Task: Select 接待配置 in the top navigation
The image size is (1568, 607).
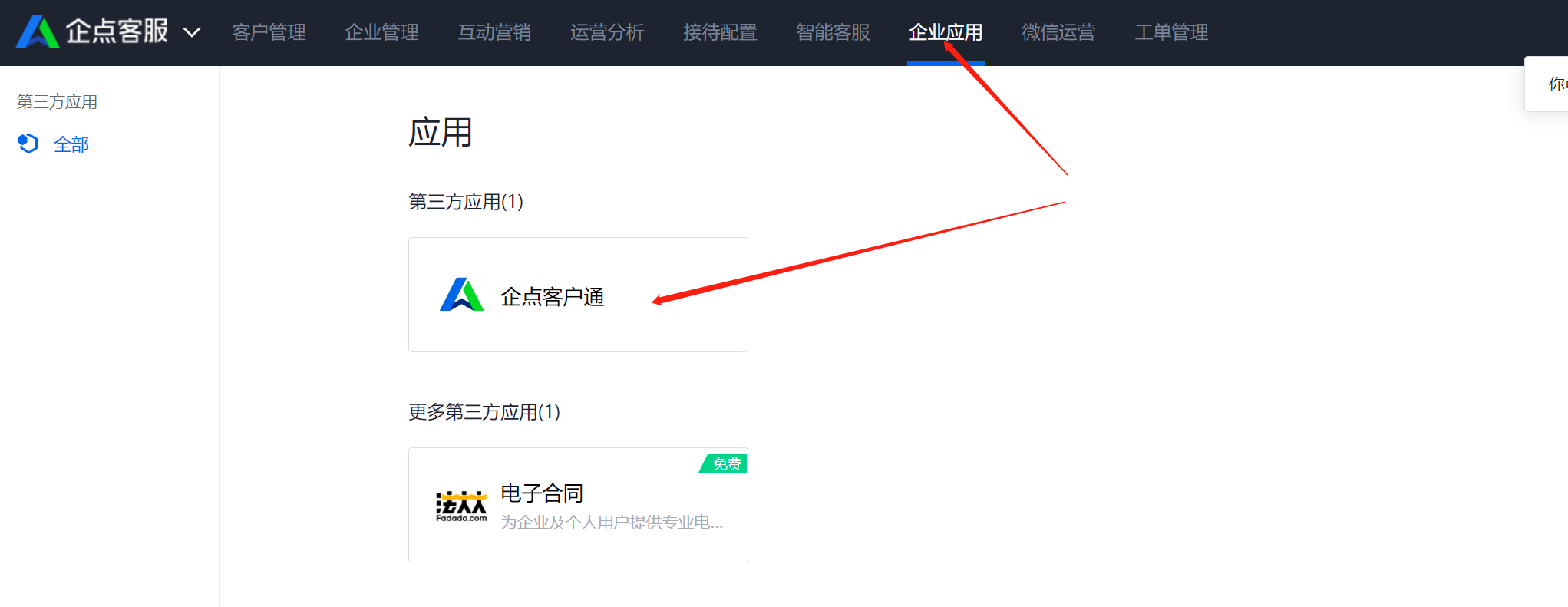Action: click(x=720, y=32)
